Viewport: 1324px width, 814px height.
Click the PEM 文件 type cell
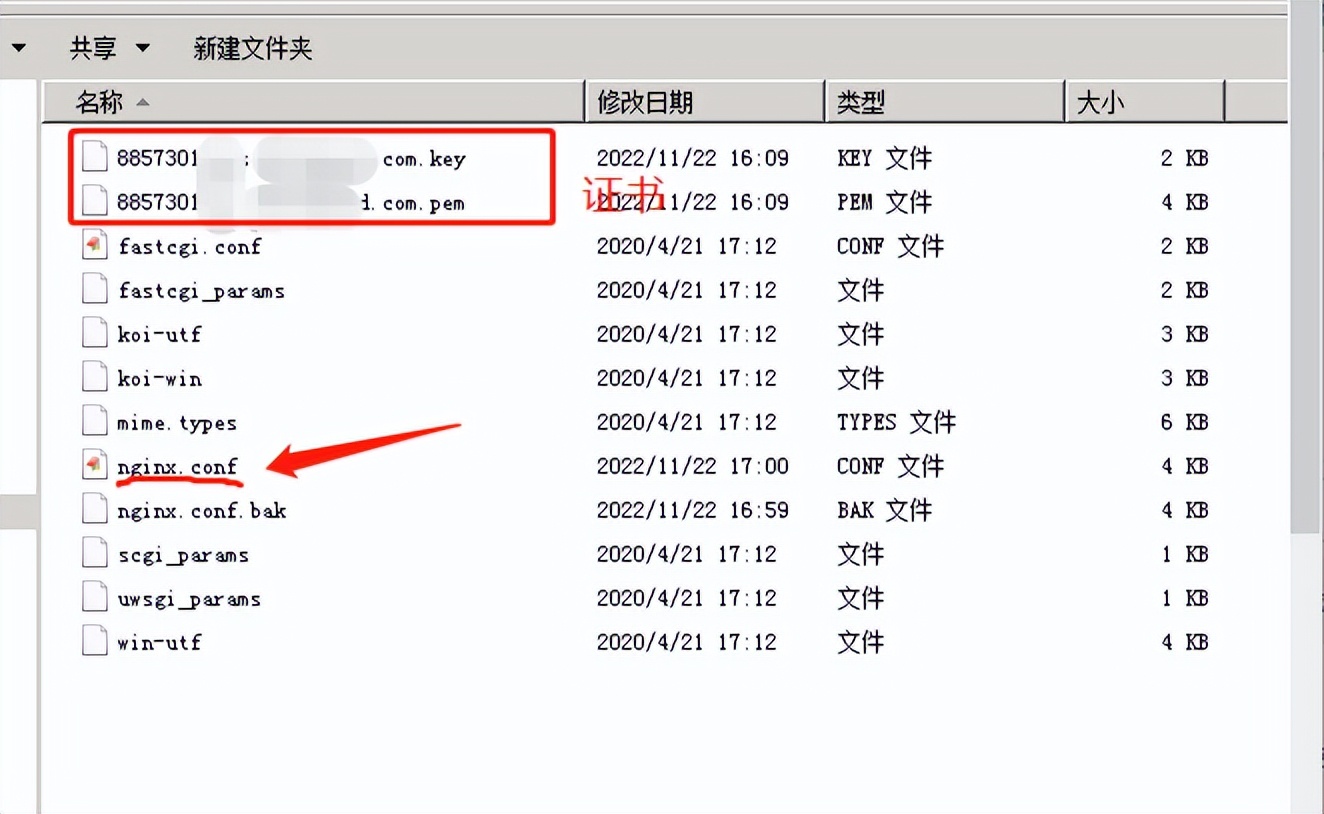pyautogui.click(x=884, y=202)
